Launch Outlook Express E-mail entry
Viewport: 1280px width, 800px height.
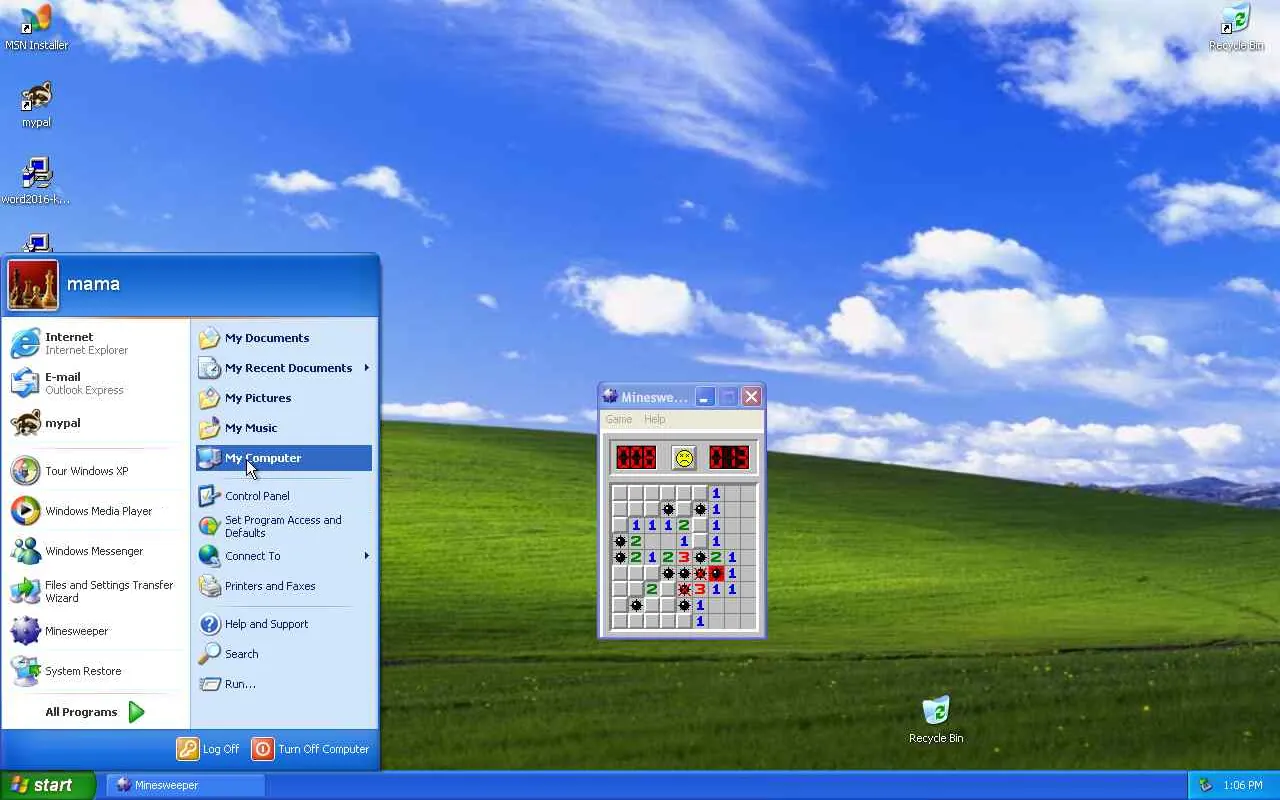(x=97, y=383)
